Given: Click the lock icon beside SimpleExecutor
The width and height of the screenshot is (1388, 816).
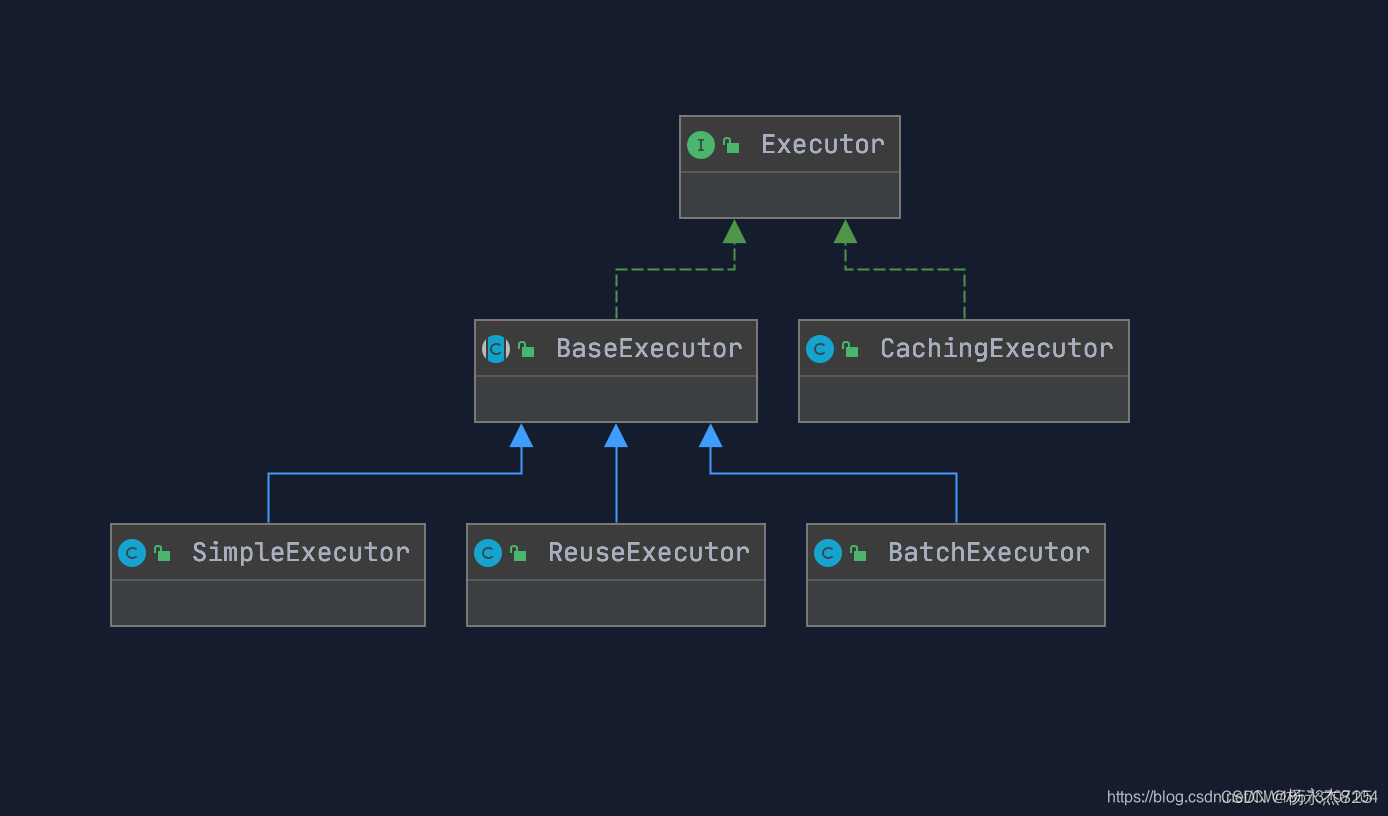Looking at the screenshot, I should (x=159, y=552).
